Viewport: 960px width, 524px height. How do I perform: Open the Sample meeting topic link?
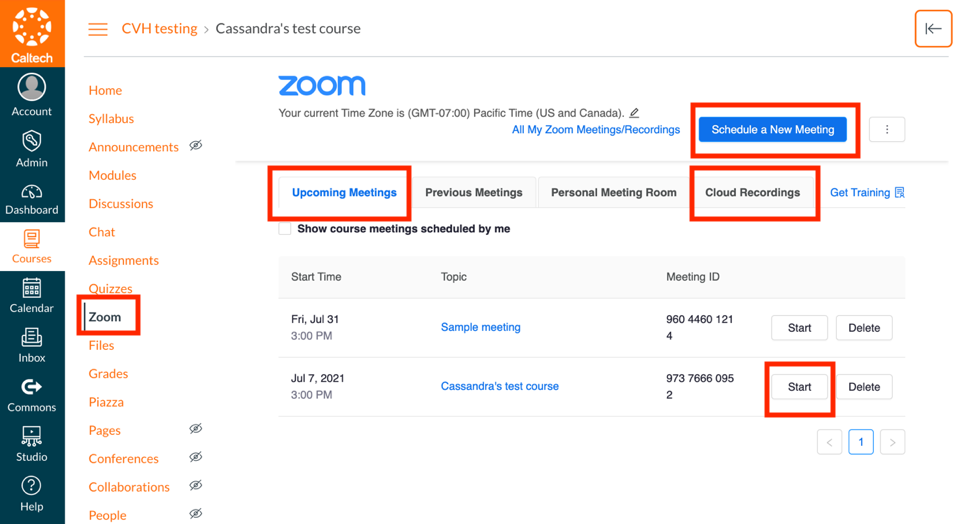click(x=480, y=327)
